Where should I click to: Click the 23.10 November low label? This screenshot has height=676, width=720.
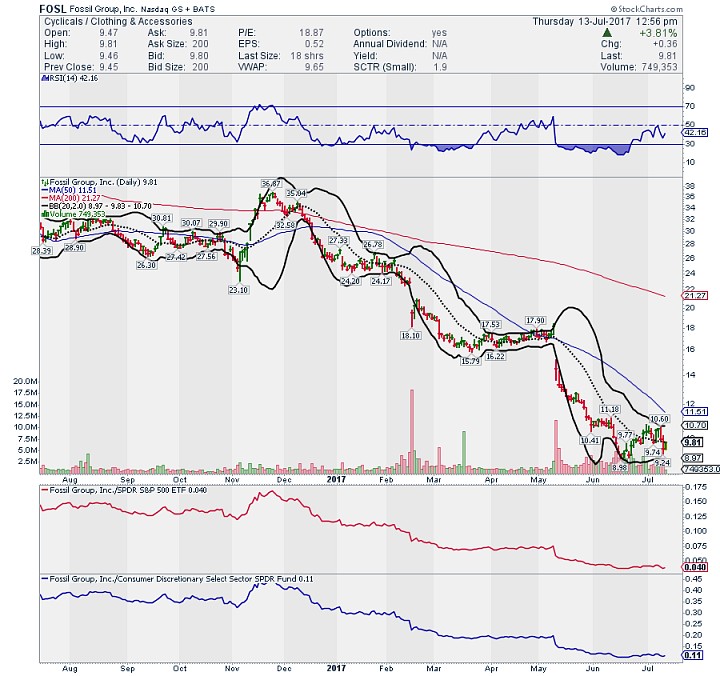point(238,290)
